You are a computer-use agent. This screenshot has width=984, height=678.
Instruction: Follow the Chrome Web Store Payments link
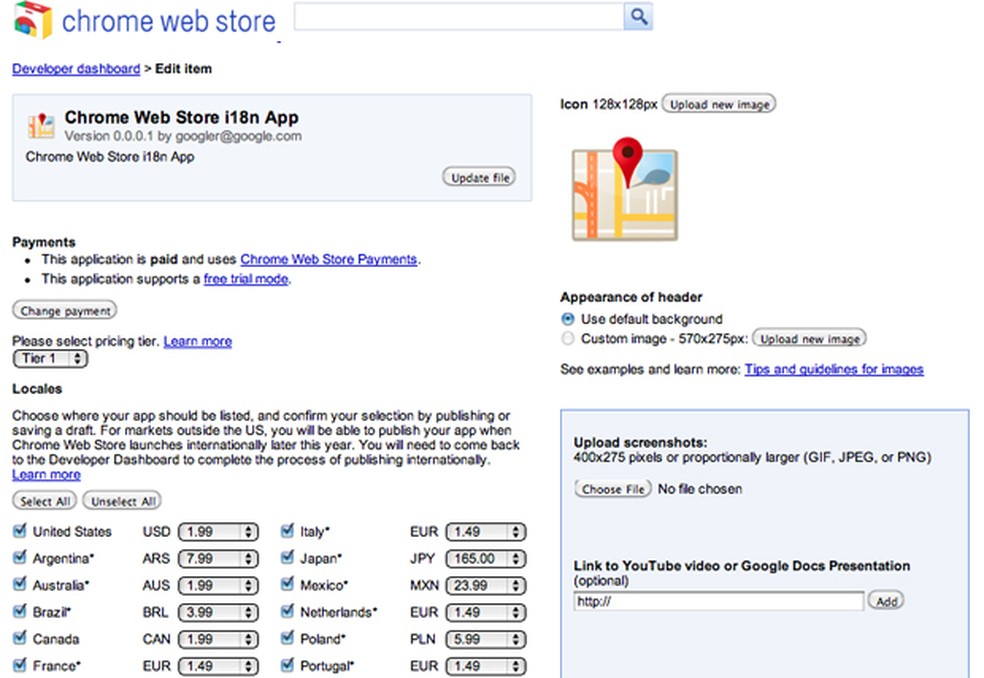328,258
